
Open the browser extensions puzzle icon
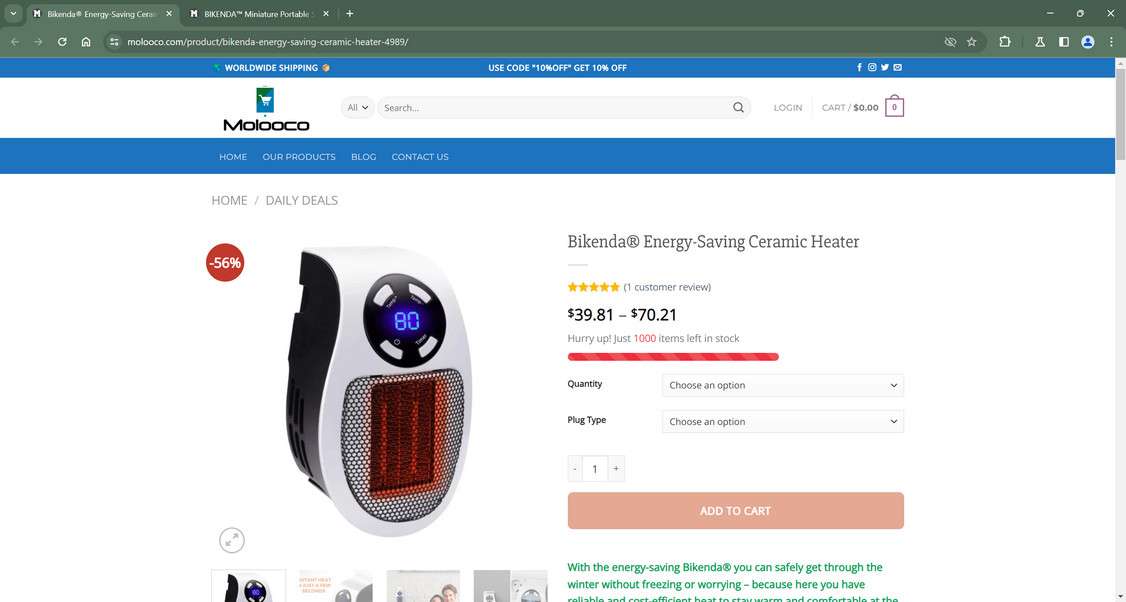point(1005,42)
